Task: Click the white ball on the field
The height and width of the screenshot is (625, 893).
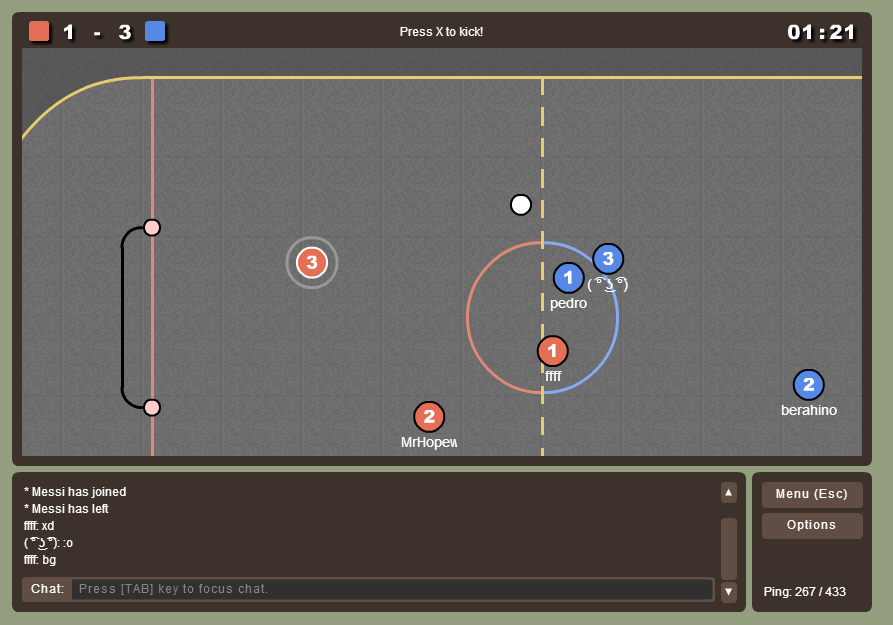Action: point(521,205)
